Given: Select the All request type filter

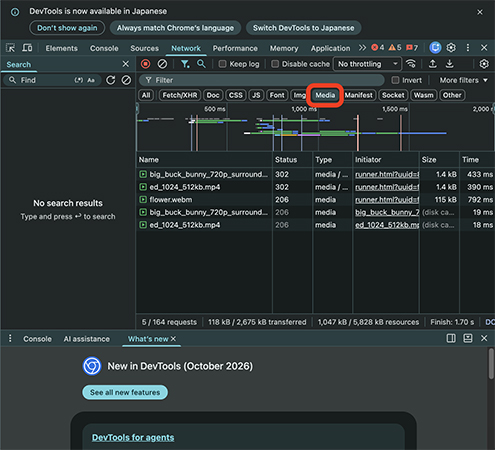Looking at the screenshot, I should [x=146, y=95].
